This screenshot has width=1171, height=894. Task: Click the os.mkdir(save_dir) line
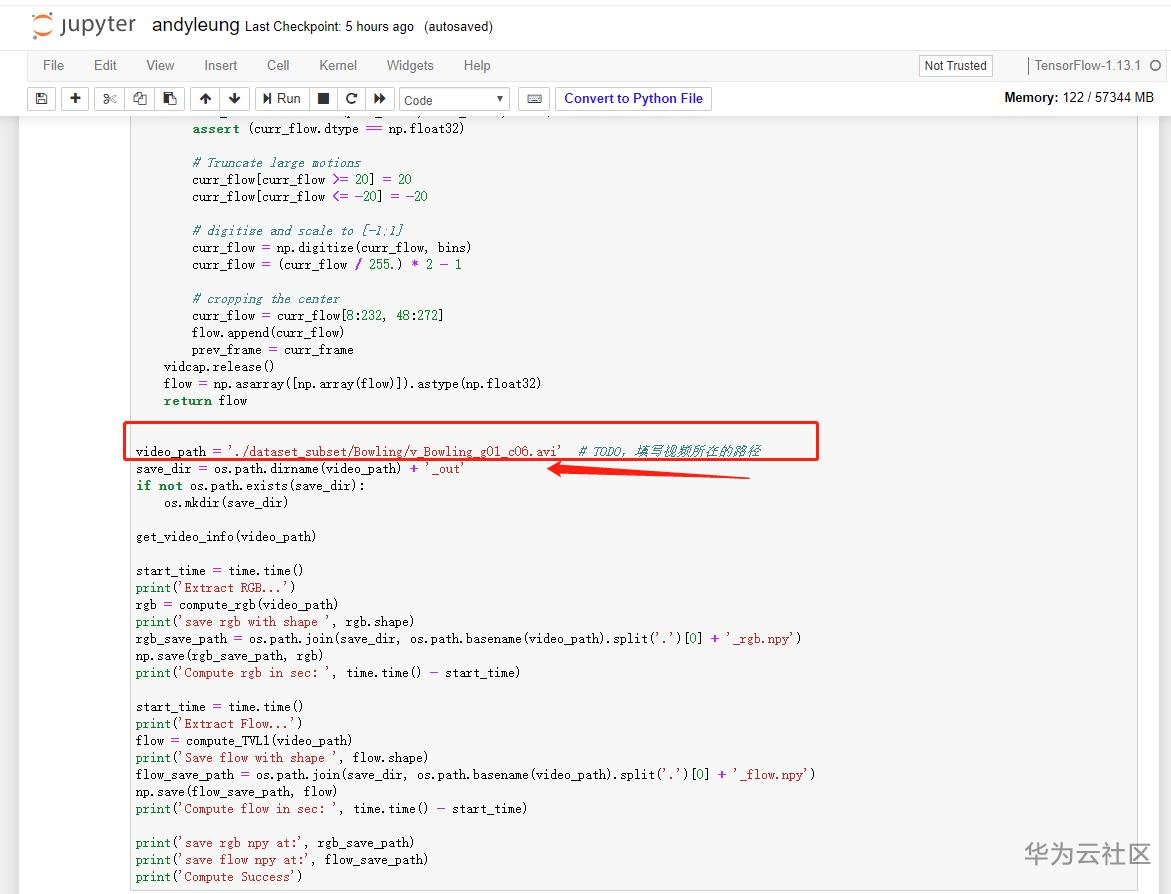226,502
